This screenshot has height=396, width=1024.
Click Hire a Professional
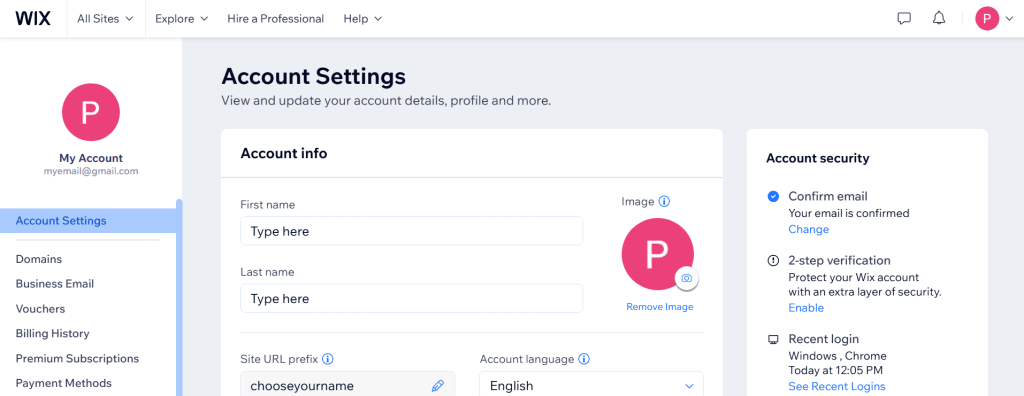click(x=276, y=18)
